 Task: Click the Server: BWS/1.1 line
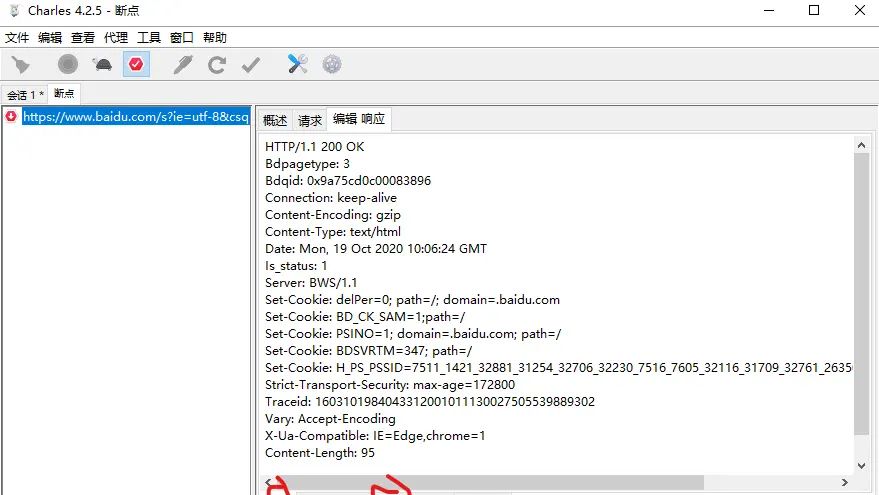pos(311,283)
